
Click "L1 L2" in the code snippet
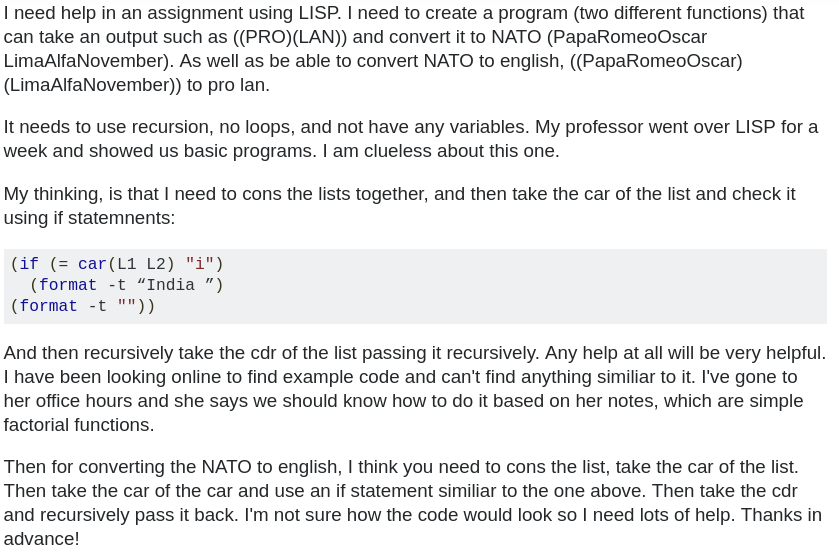(x=141, y=265)
